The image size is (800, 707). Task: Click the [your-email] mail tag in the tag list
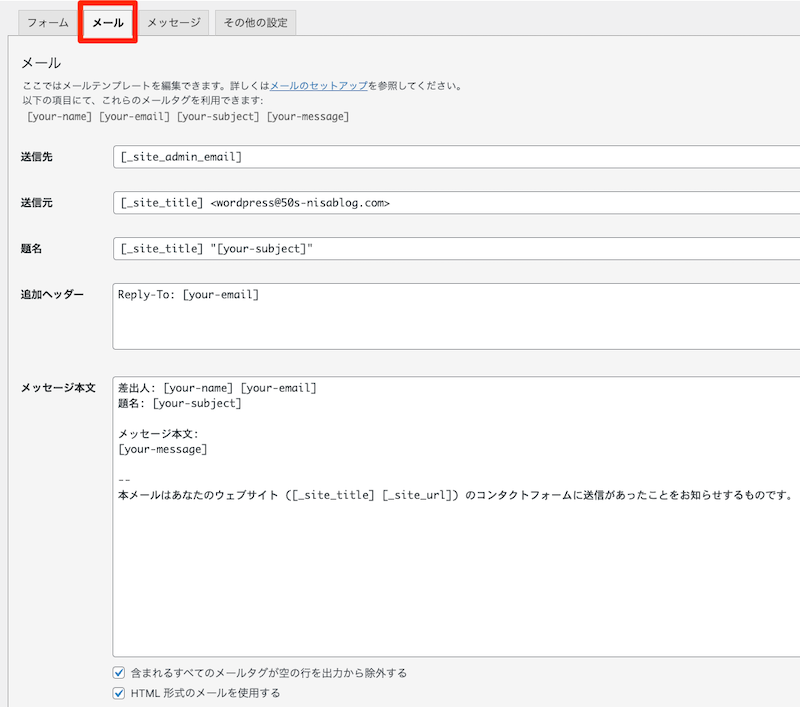coord(136,116)
